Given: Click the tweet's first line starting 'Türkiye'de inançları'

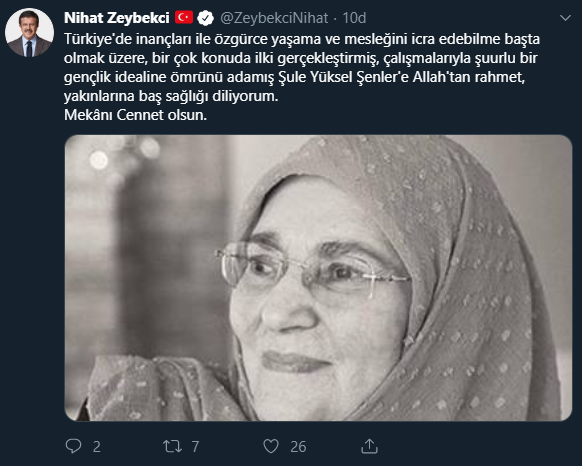Looking at the screenshot, I should [x=302, y=39].
